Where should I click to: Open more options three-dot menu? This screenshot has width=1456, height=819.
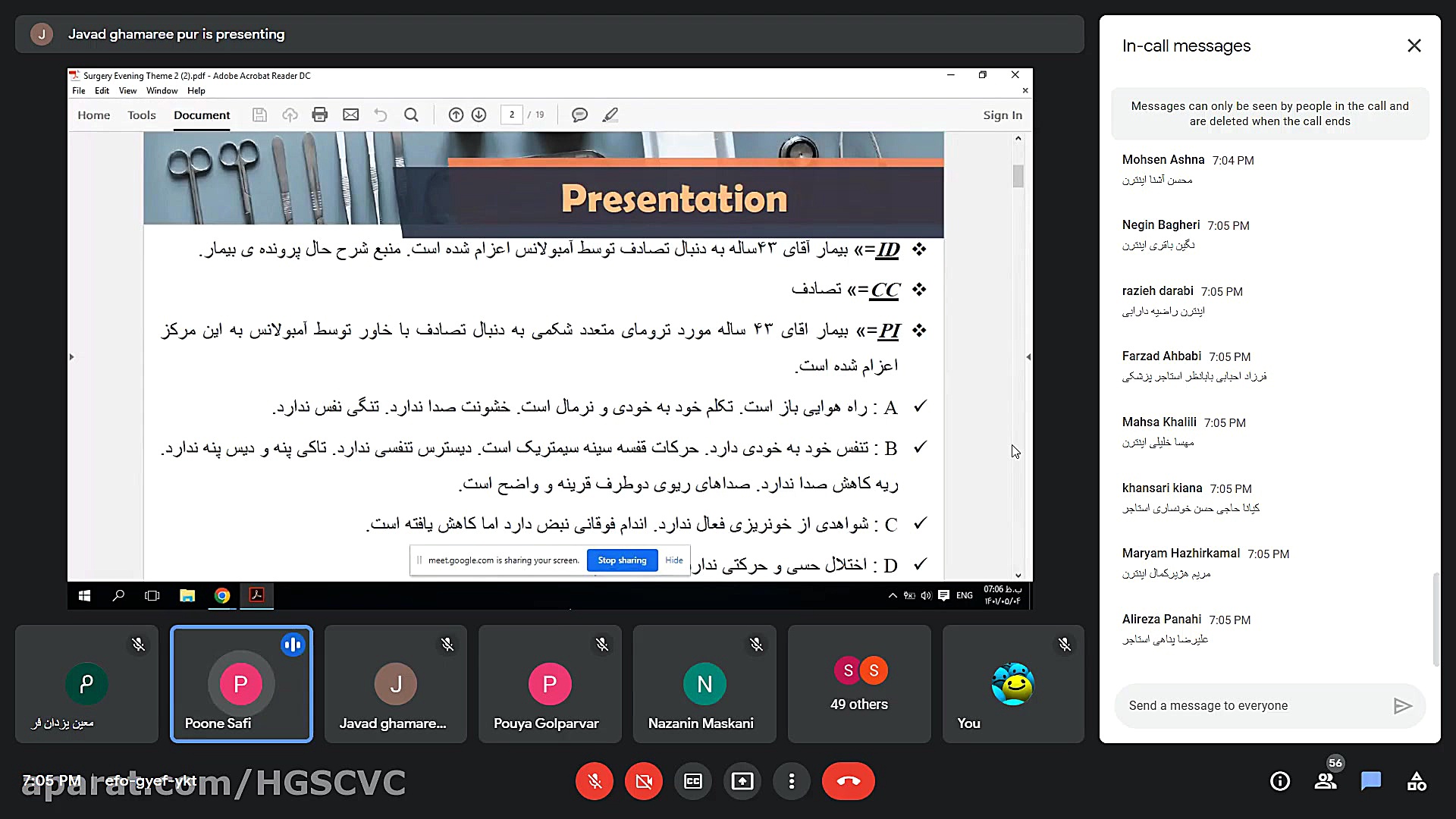coord(792,781)
